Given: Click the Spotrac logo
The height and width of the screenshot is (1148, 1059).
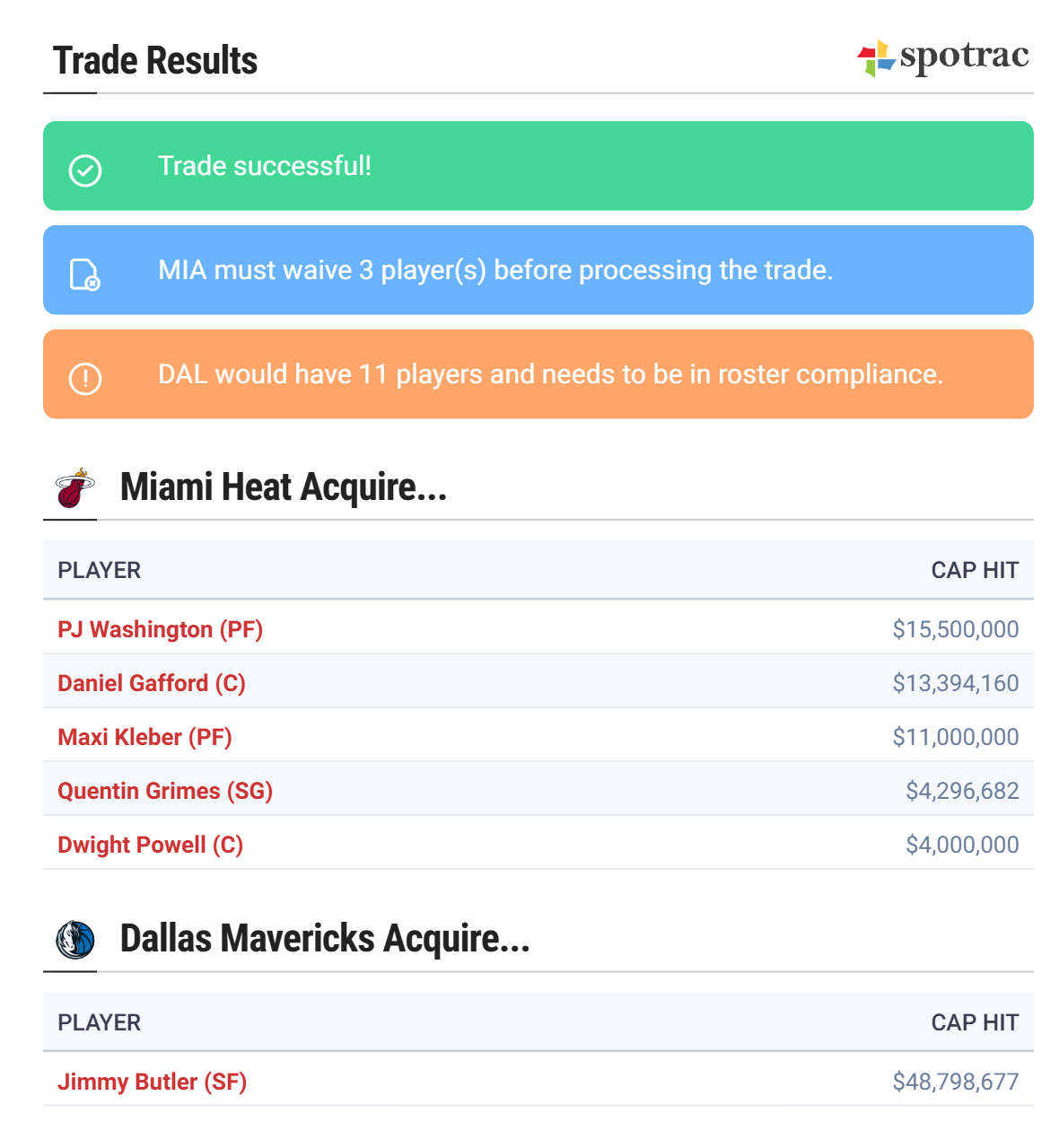Looking at the screenshot, I should 942,57.
